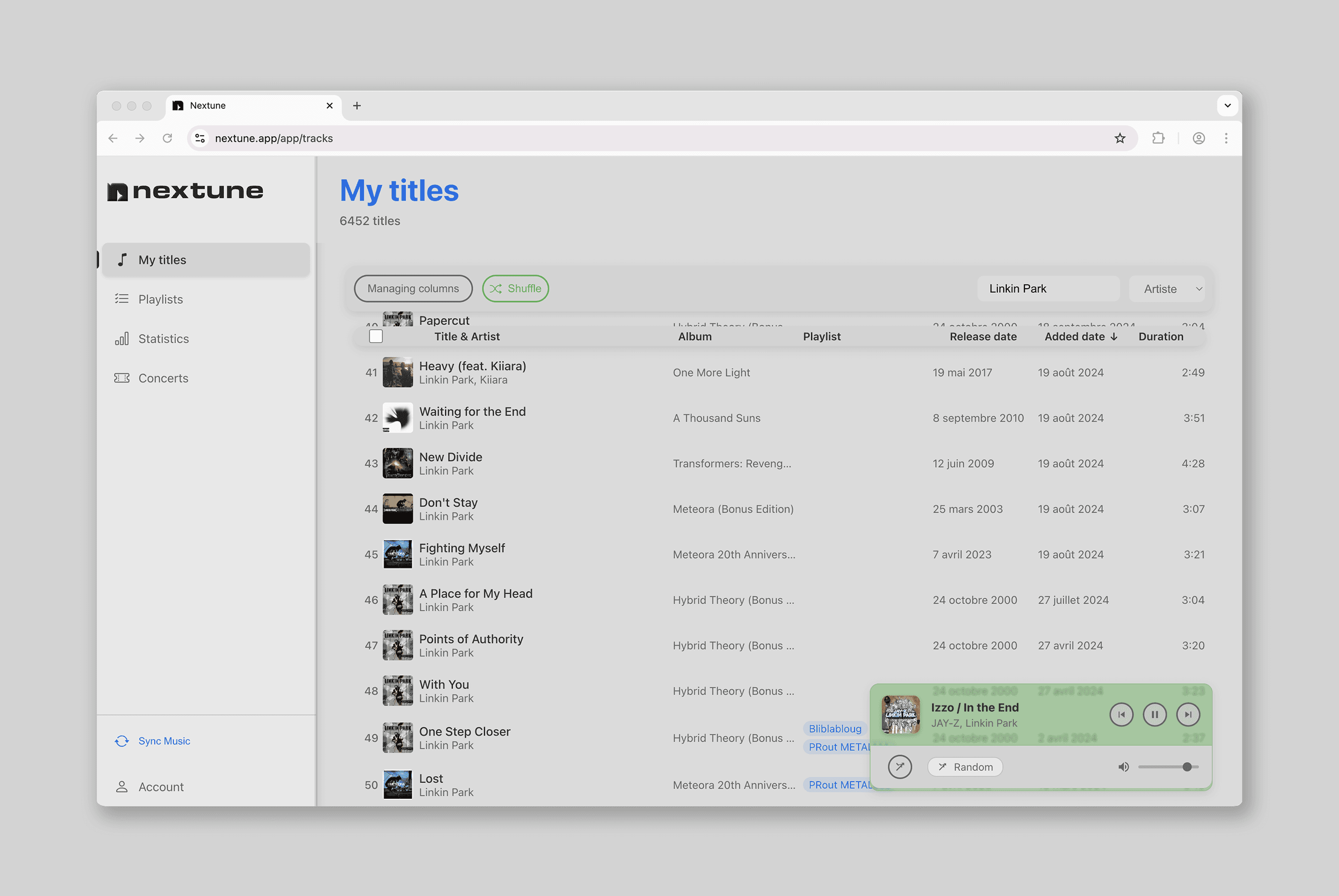Toggle the Random mode button
Viewport: 1339px width, 896px height.
pos(965,767)
